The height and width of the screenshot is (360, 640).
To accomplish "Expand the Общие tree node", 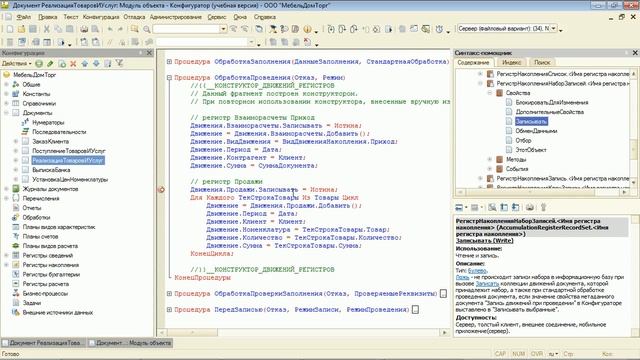I will (x=6, y=84).
